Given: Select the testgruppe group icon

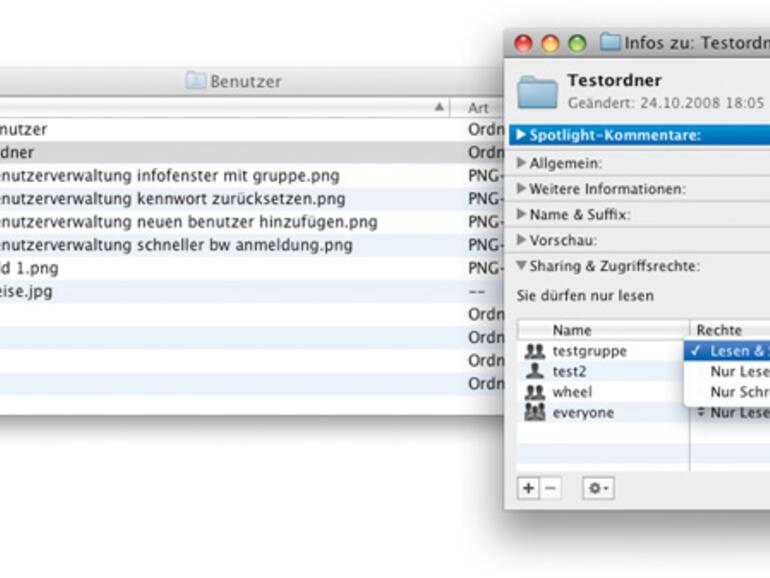Looking at the screenshot, I should pos(535,351).
